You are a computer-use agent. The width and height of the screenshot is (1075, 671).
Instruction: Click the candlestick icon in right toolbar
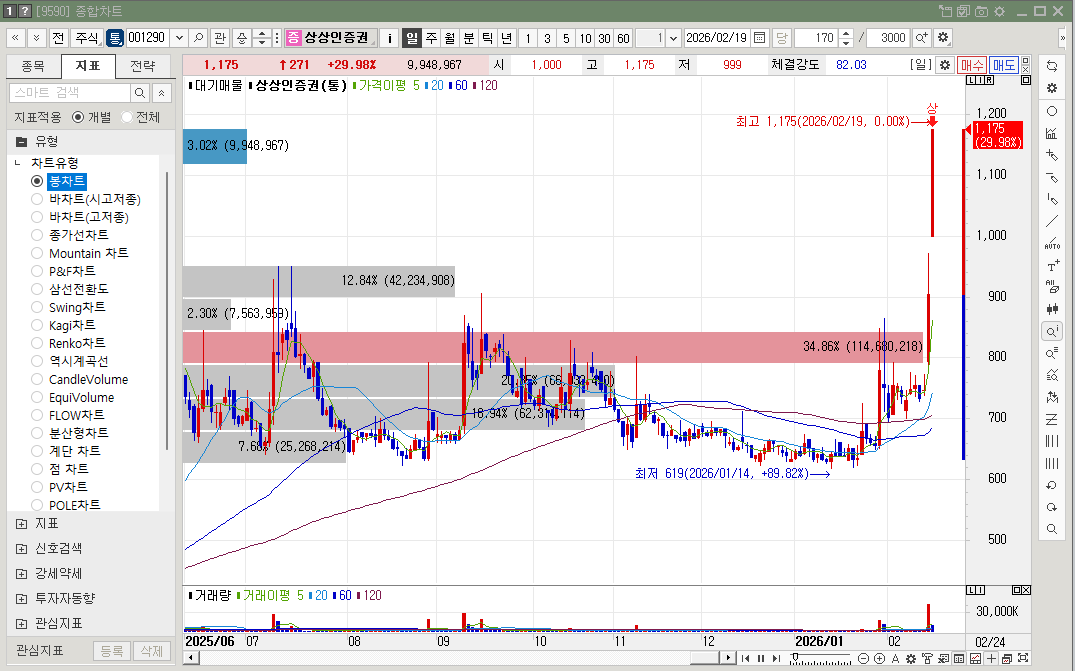1052,309
